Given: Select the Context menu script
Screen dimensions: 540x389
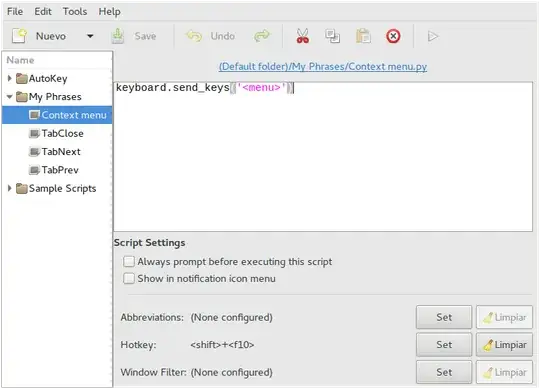Looking at the screenshot, I should coord(57,115).
